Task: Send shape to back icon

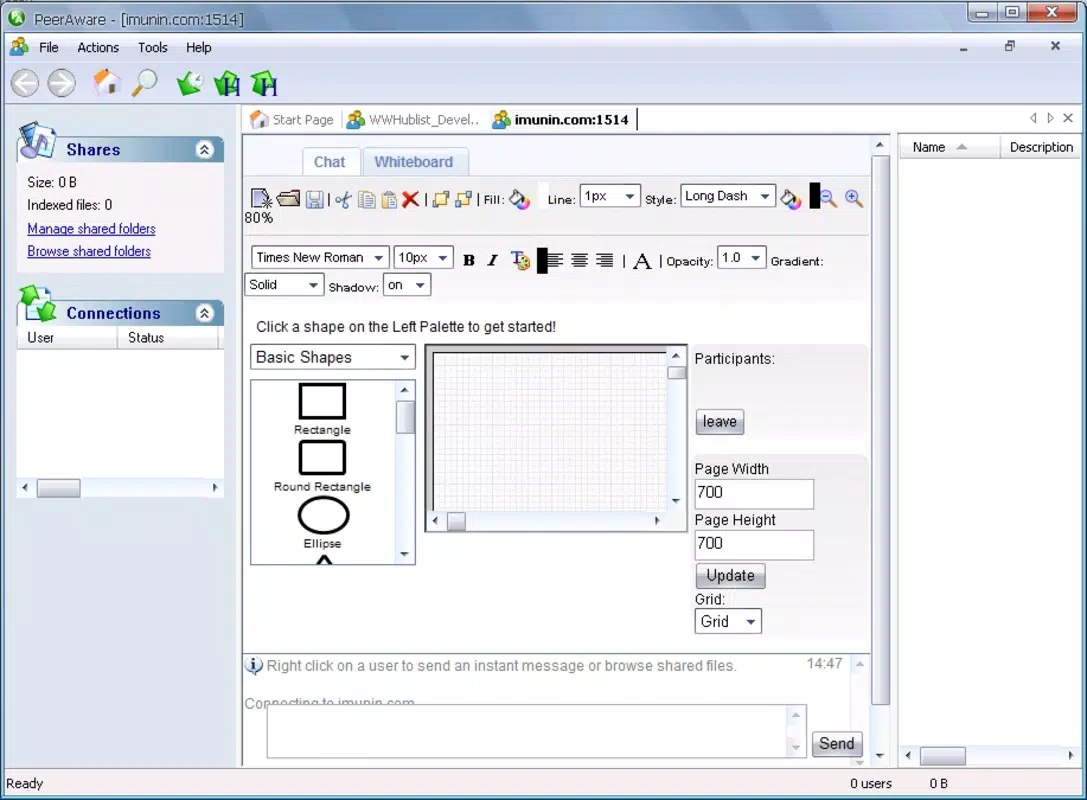Action: (x=464, y=200)
